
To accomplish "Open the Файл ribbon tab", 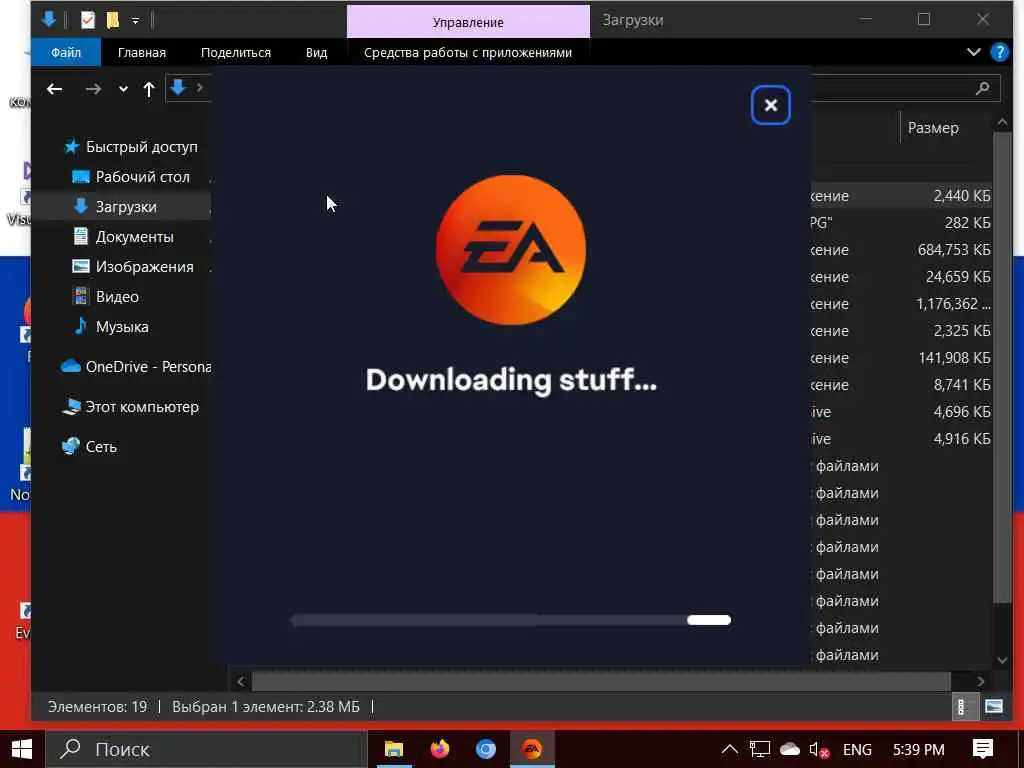I will [x=66, y=52].
